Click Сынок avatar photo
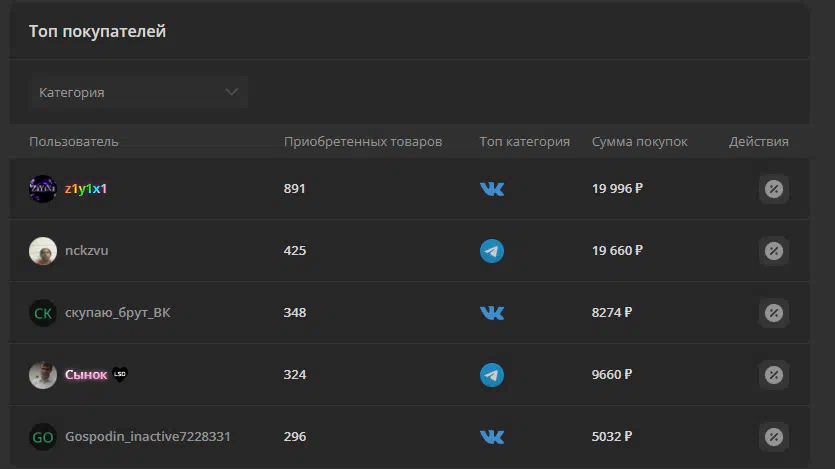Image resolution: width=835 pixels, height=469 pixels. (43, 375)
